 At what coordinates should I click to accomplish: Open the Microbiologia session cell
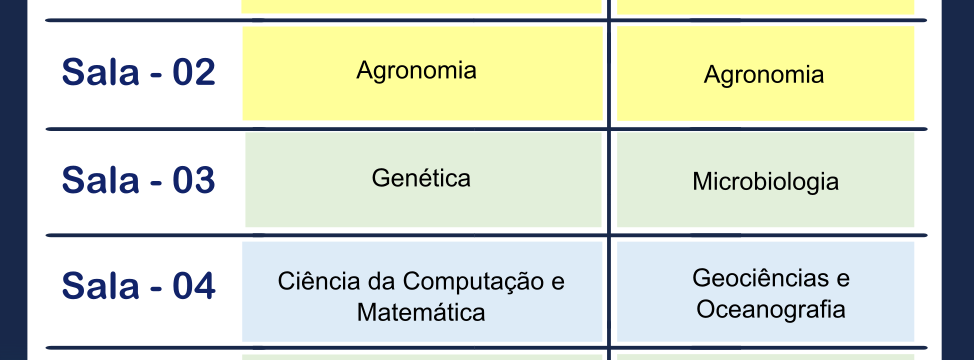pyautogui.click(x=765, y=180)
